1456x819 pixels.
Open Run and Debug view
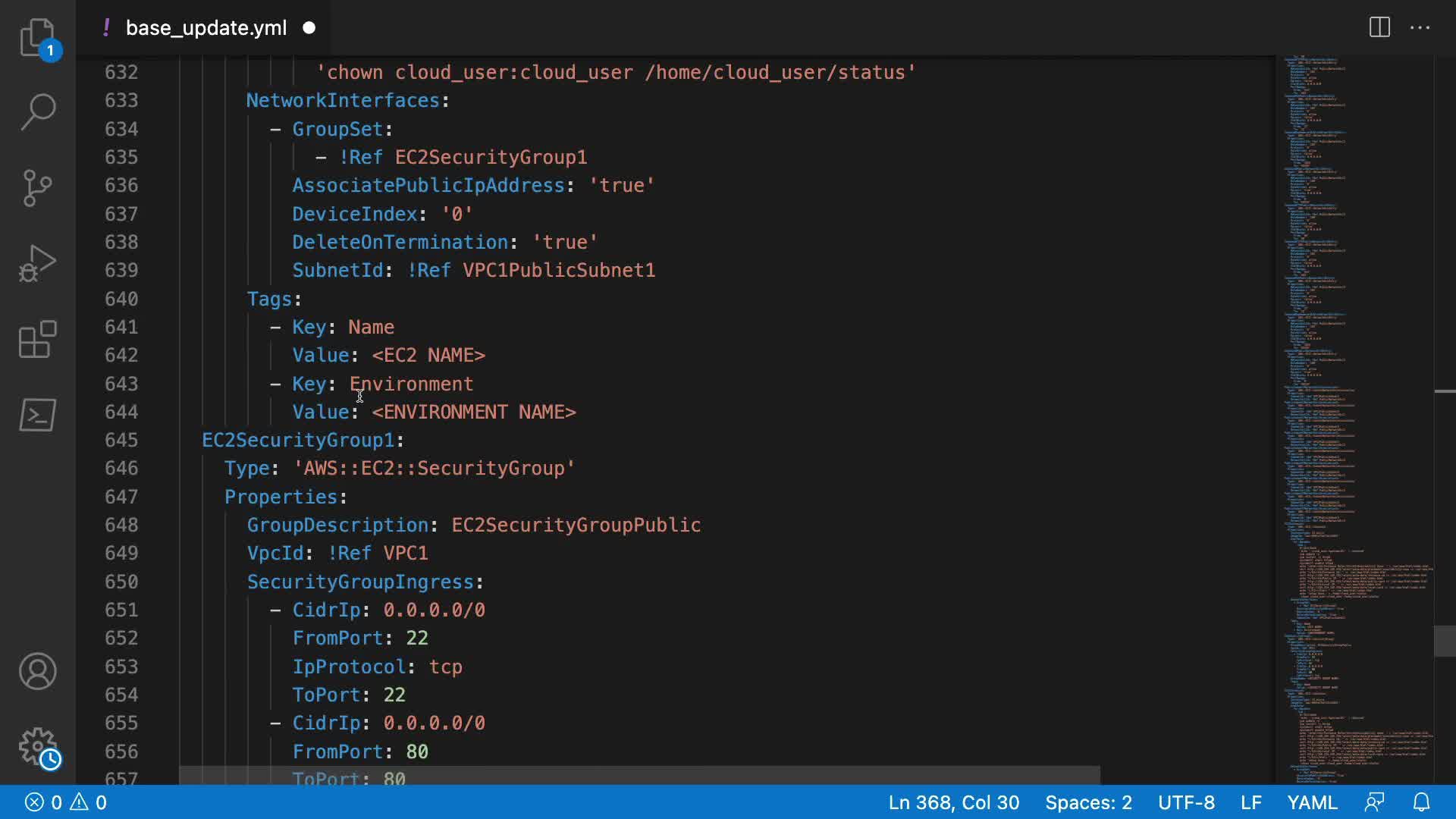coord(37,263)
